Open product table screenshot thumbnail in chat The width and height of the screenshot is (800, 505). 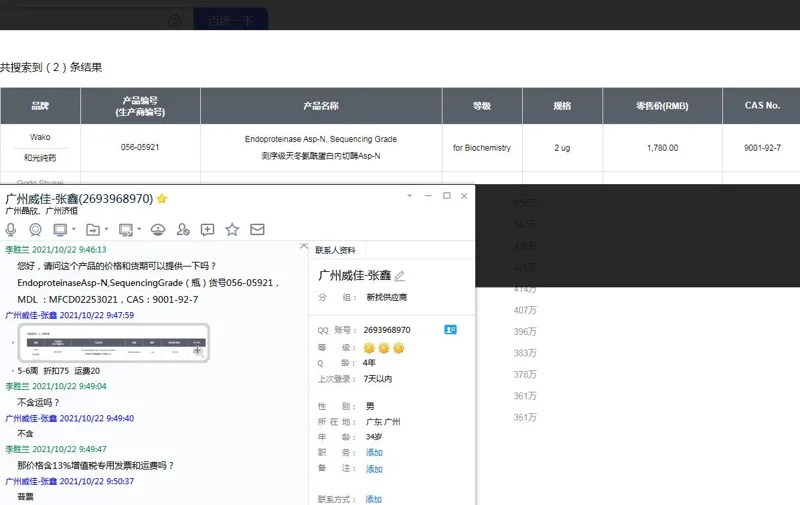(114, 343)
